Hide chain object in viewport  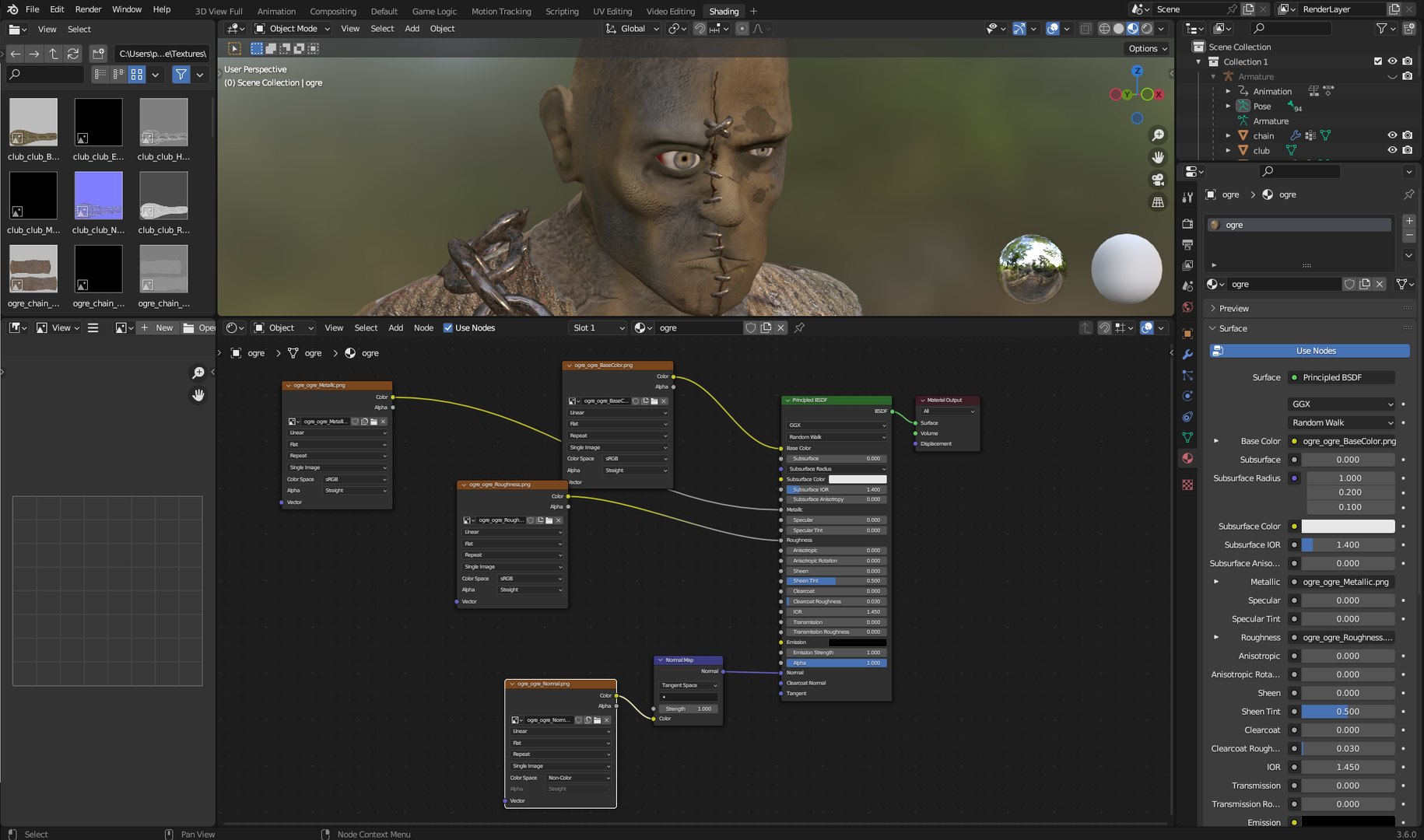point(1392,135)
